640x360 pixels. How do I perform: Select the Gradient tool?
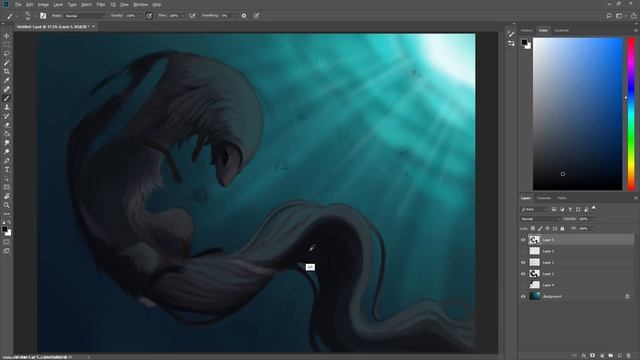click(7, 134)
